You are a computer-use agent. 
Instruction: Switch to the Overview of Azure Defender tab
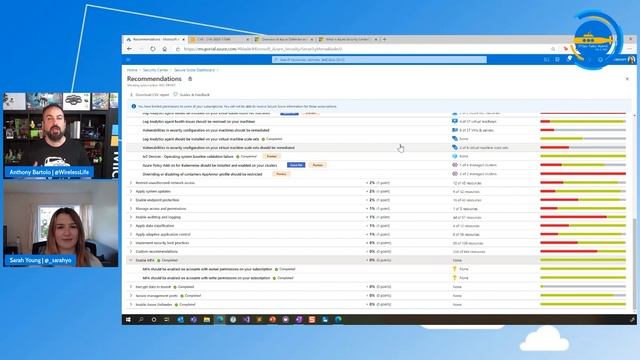[x=284, y=39]
